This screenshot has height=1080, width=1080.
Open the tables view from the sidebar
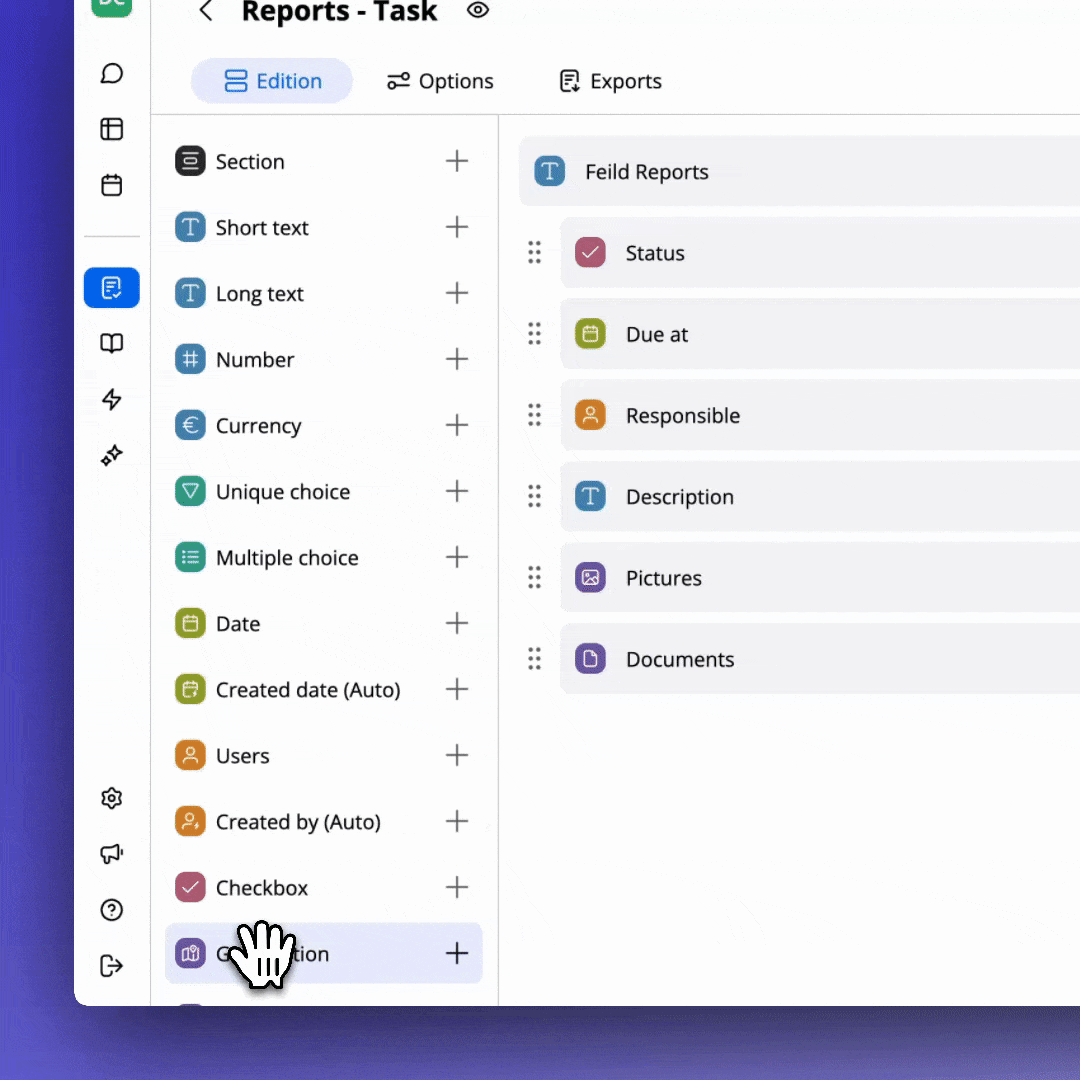click(x=111, y=129)
